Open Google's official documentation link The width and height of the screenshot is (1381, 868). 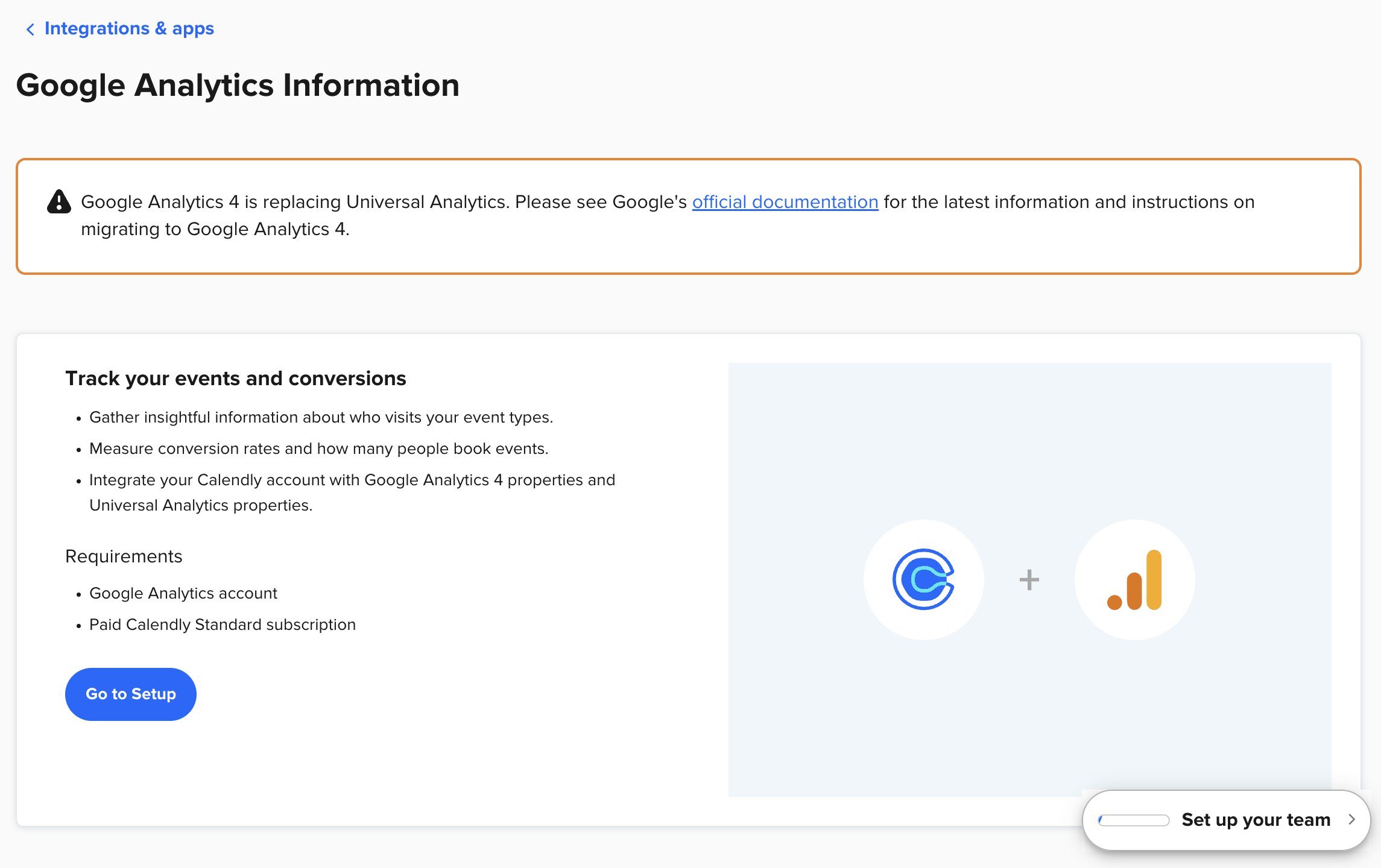[x=785, y=202]
